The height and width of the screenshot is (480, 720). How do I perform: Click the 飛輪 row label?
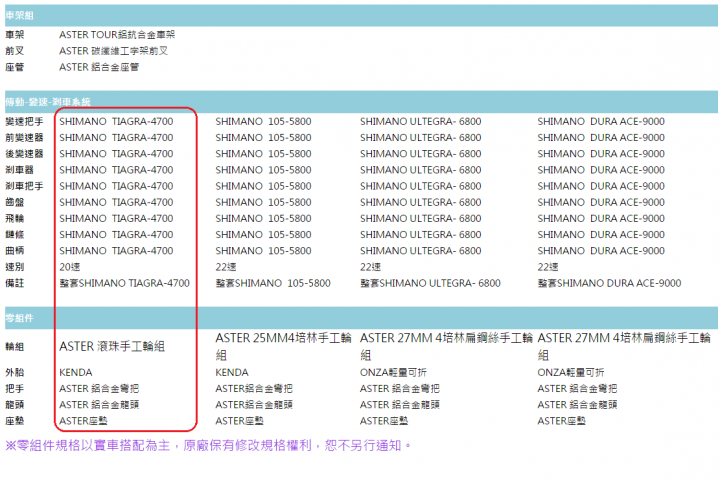[15, 218]
